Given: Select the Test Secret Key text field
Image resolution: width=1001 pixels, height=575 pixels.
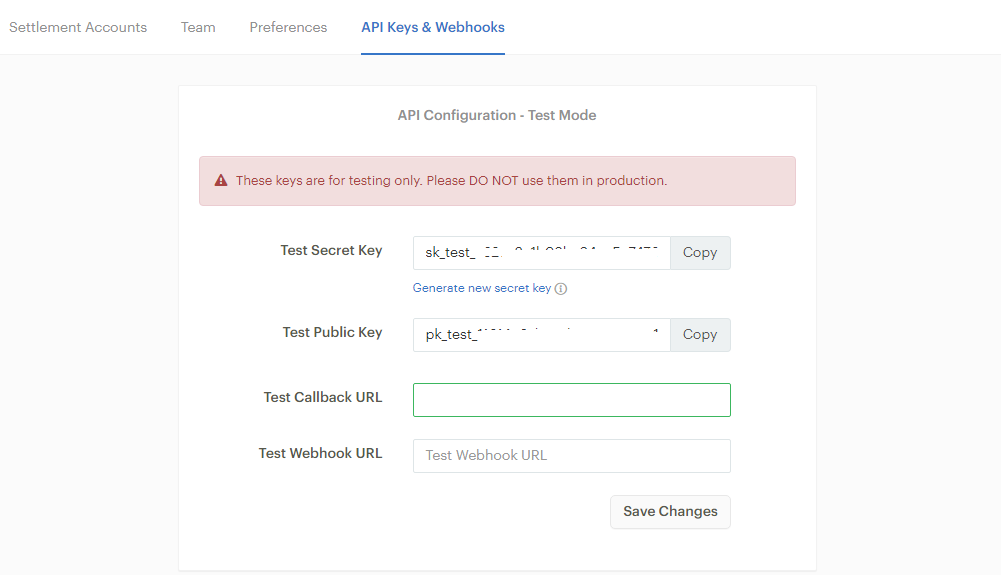Looking at the screenshot, I should point(541,253).
